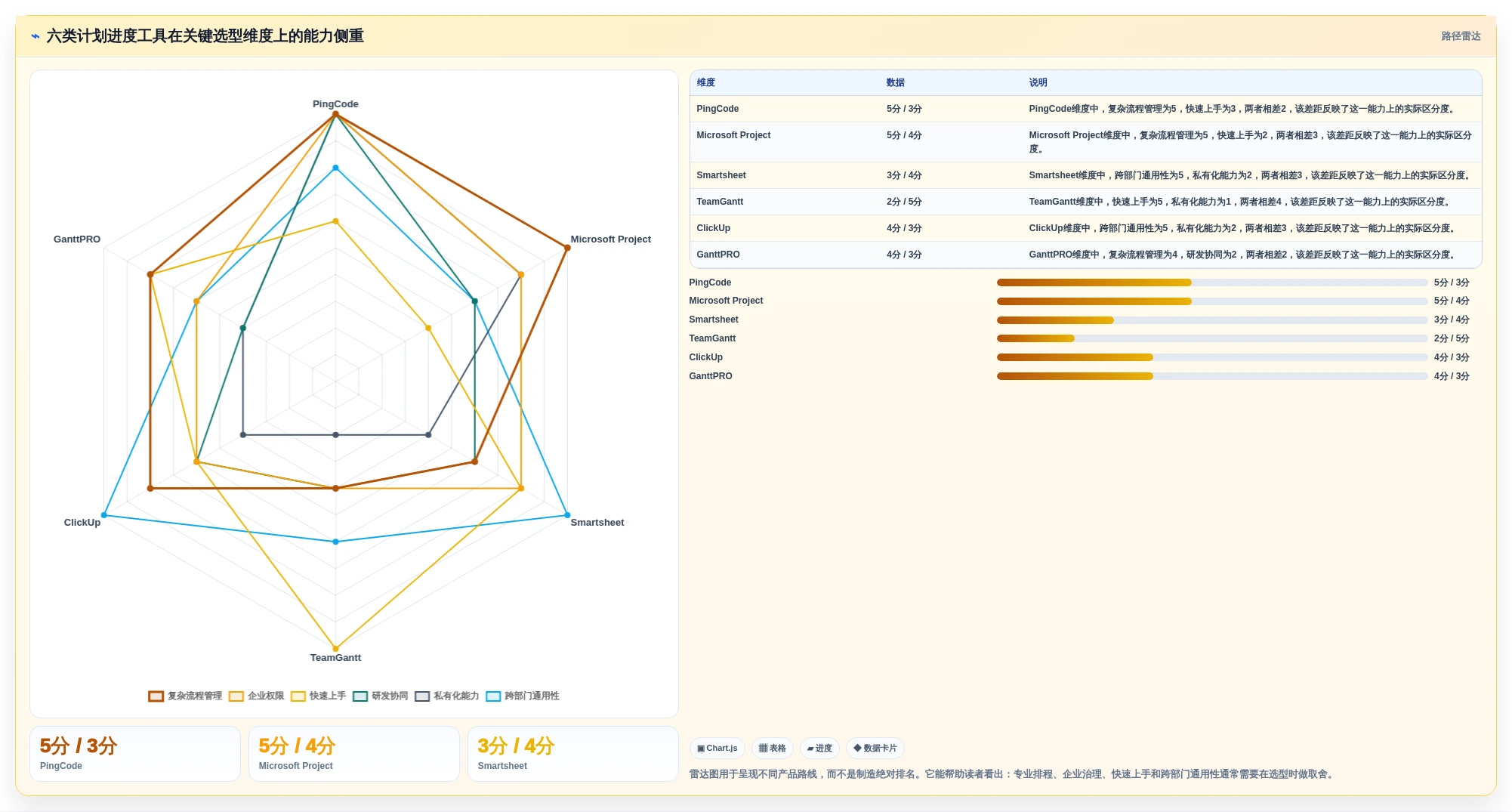Toggle the 研发协同 legend series

tap(381, 696)
